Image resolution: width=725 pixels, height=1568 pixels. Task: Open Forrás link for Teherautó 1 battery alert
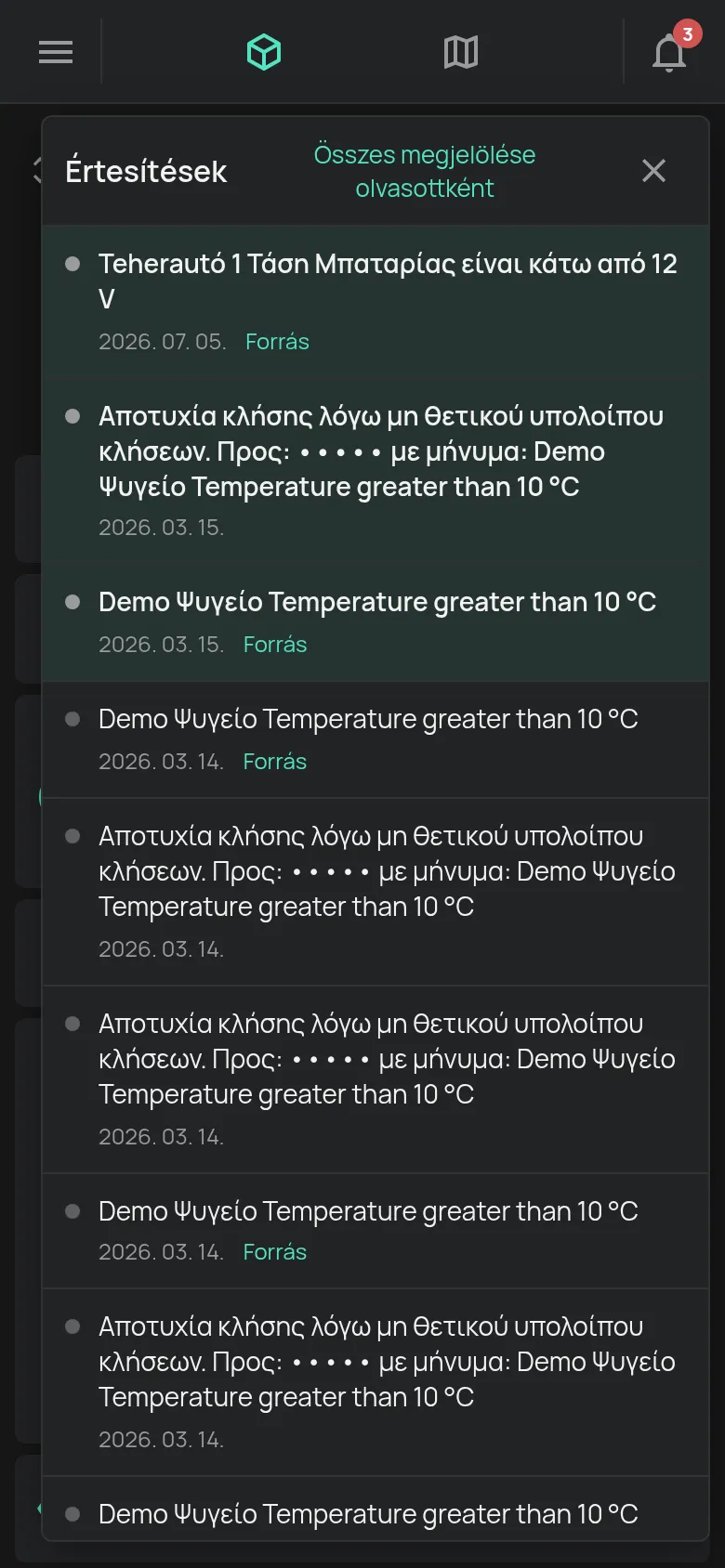(277, 342)
